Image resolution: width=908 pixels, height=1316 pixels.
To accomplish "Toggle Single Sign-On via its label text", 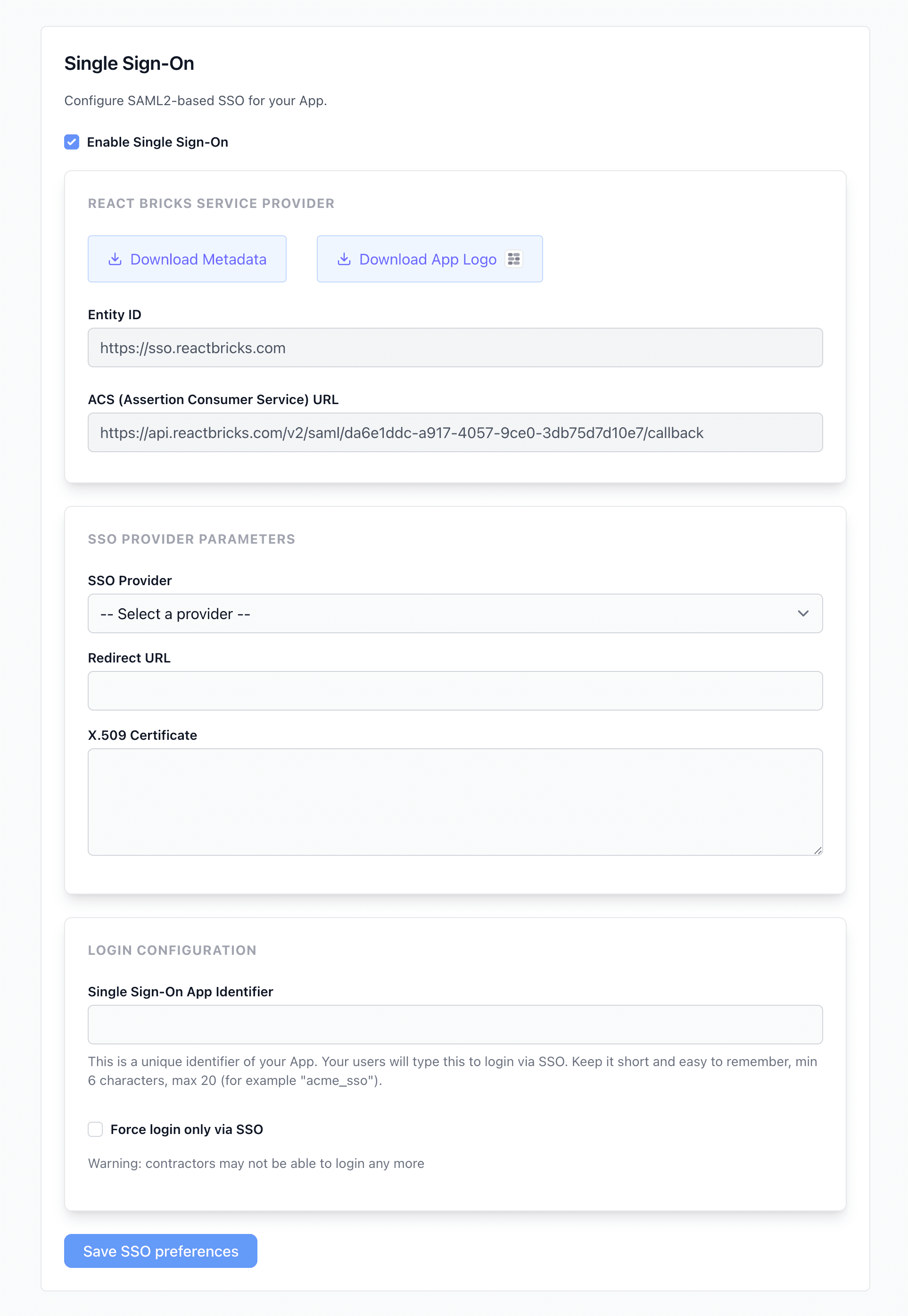I will point(157,141).
